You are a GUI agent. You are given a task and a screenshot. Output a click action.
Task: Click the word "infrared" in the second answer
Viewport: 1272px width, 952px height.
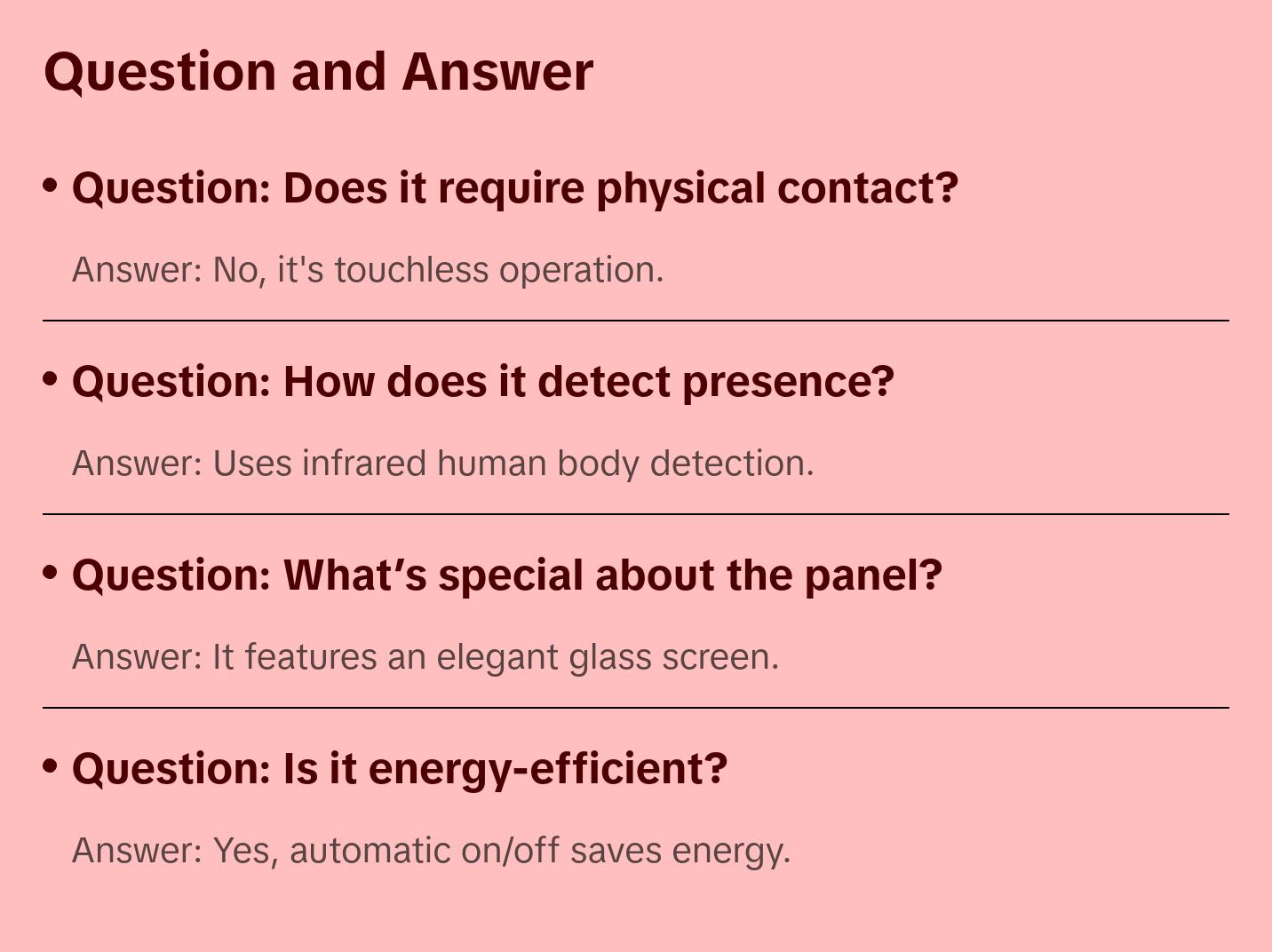click(x=364, y=464)
